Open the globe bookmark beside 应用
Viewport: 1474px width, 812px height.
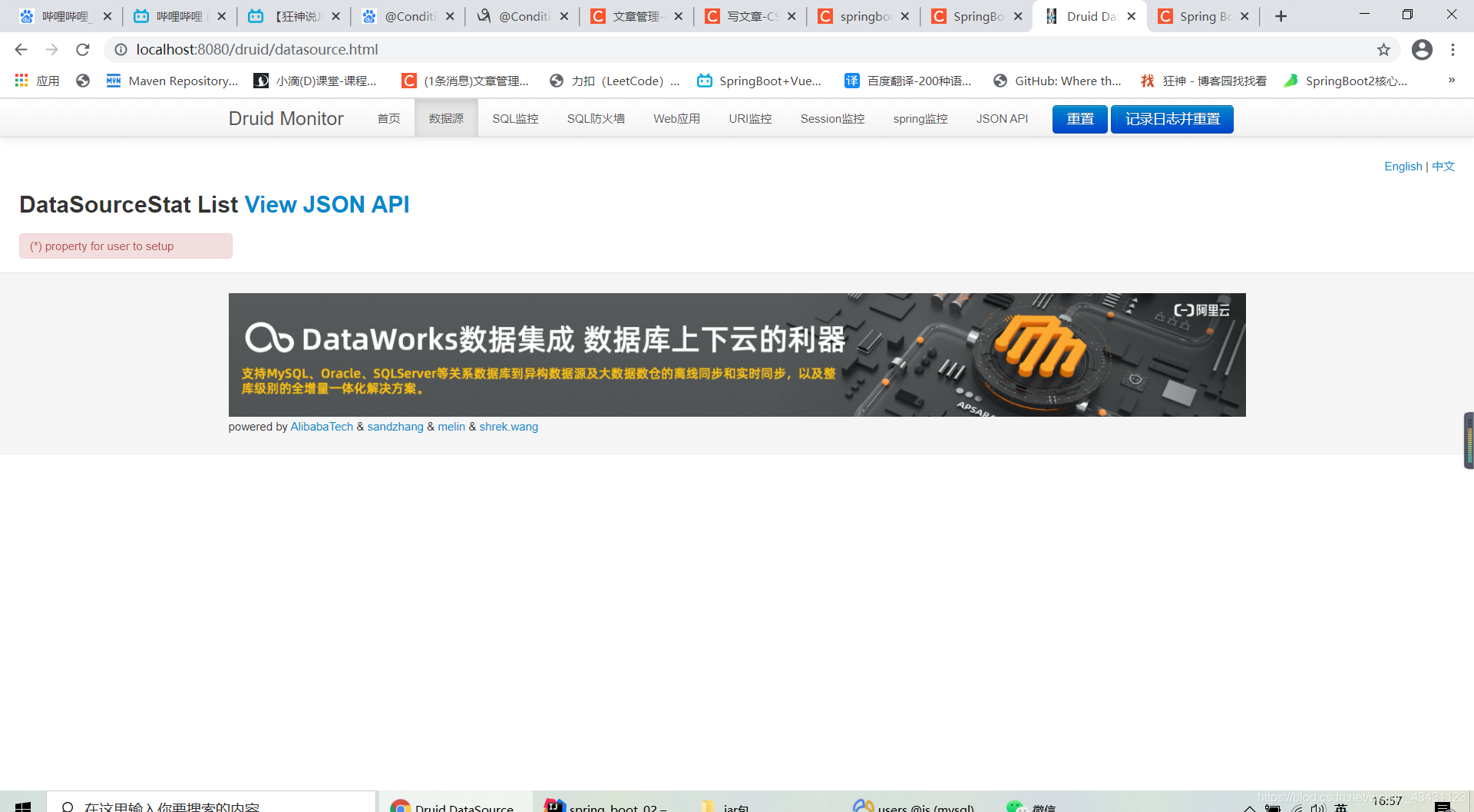click(x=83, y=81)
